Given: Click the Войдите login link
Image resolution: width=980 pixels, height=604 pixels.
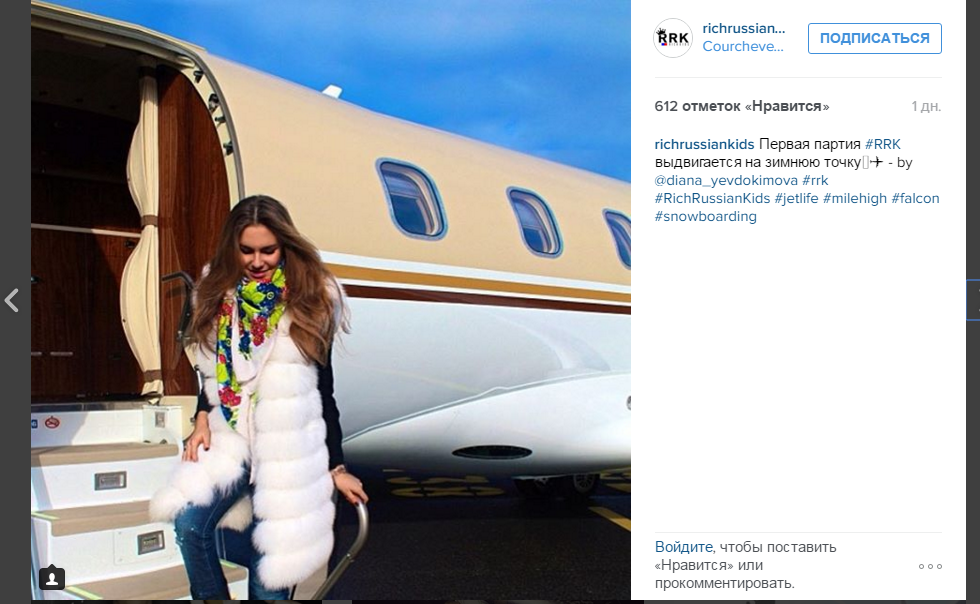Looking at the screenshot, I should pyautogui.click(x=683, y=547).
